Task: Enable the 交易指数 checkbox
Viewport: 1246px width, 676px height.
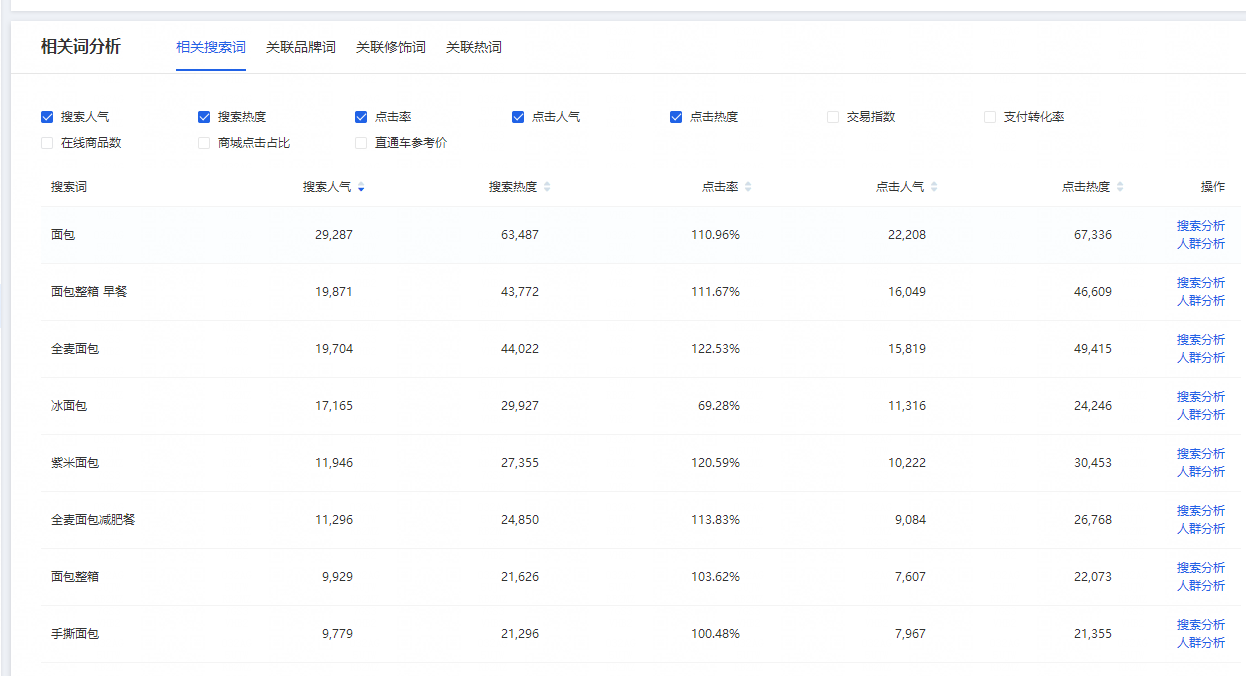Action: 833,117
